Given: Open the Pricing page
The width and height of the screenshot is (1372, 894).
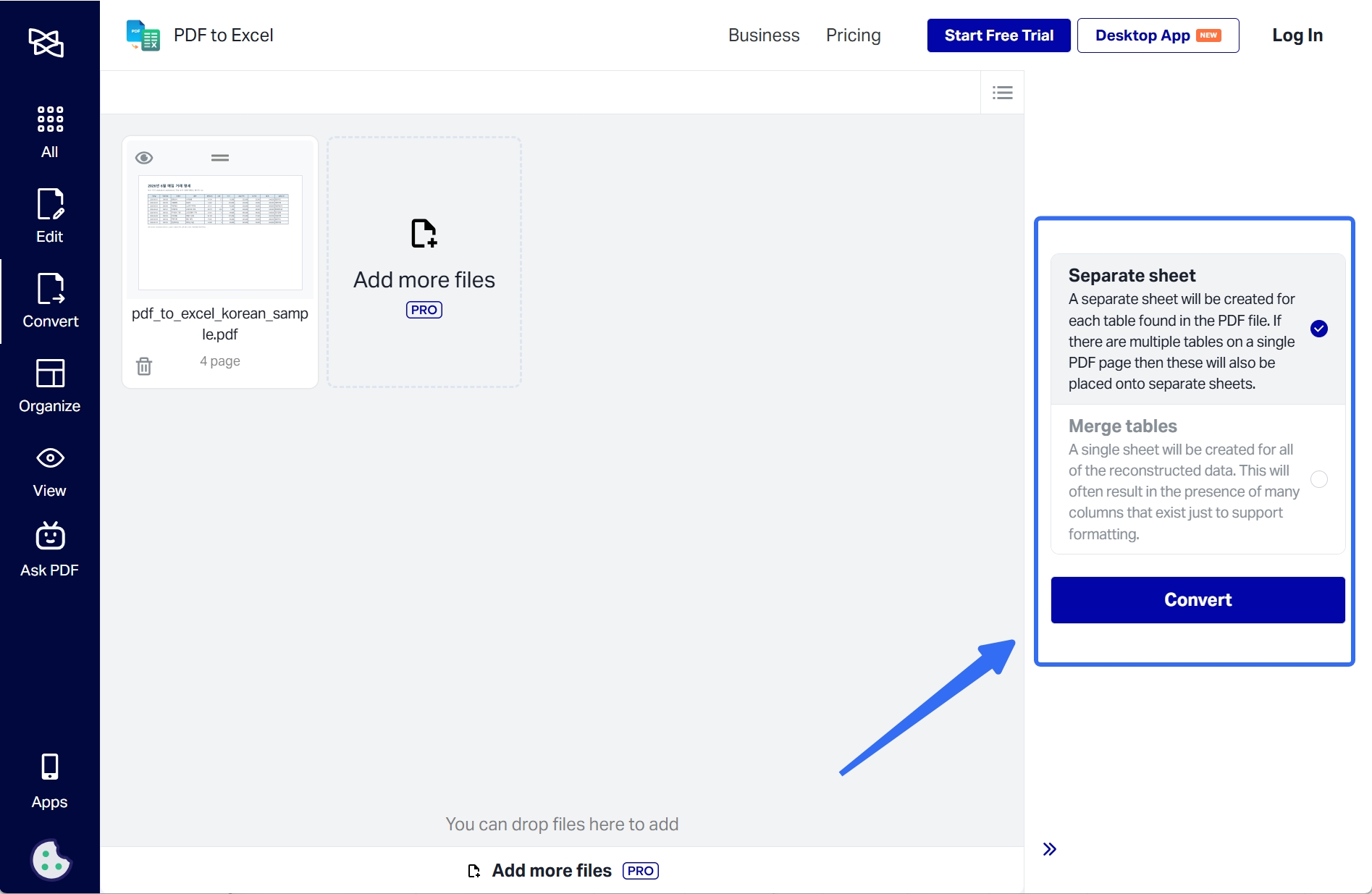Looking at the screenshot, I should click(853, 35).
